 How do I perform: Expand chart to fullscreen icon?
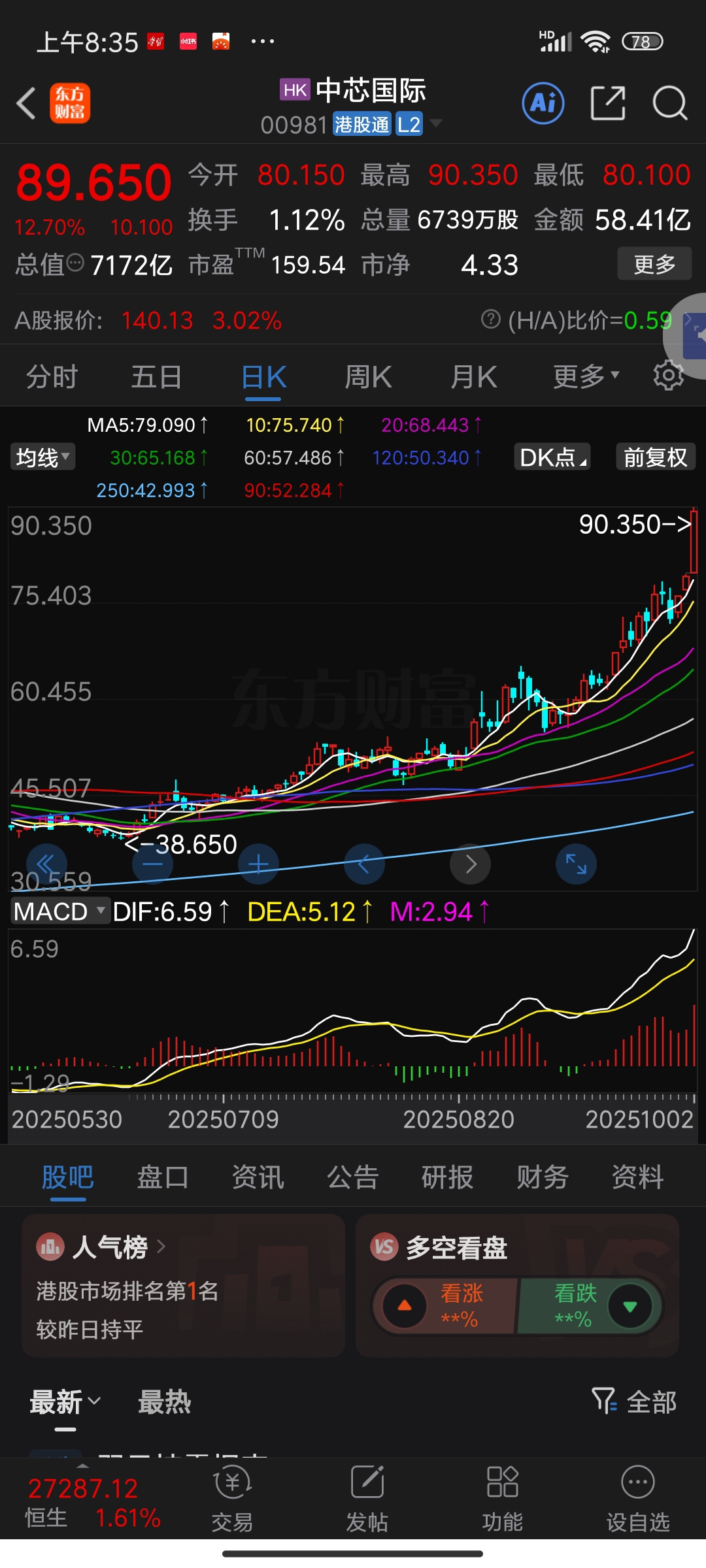576,864
